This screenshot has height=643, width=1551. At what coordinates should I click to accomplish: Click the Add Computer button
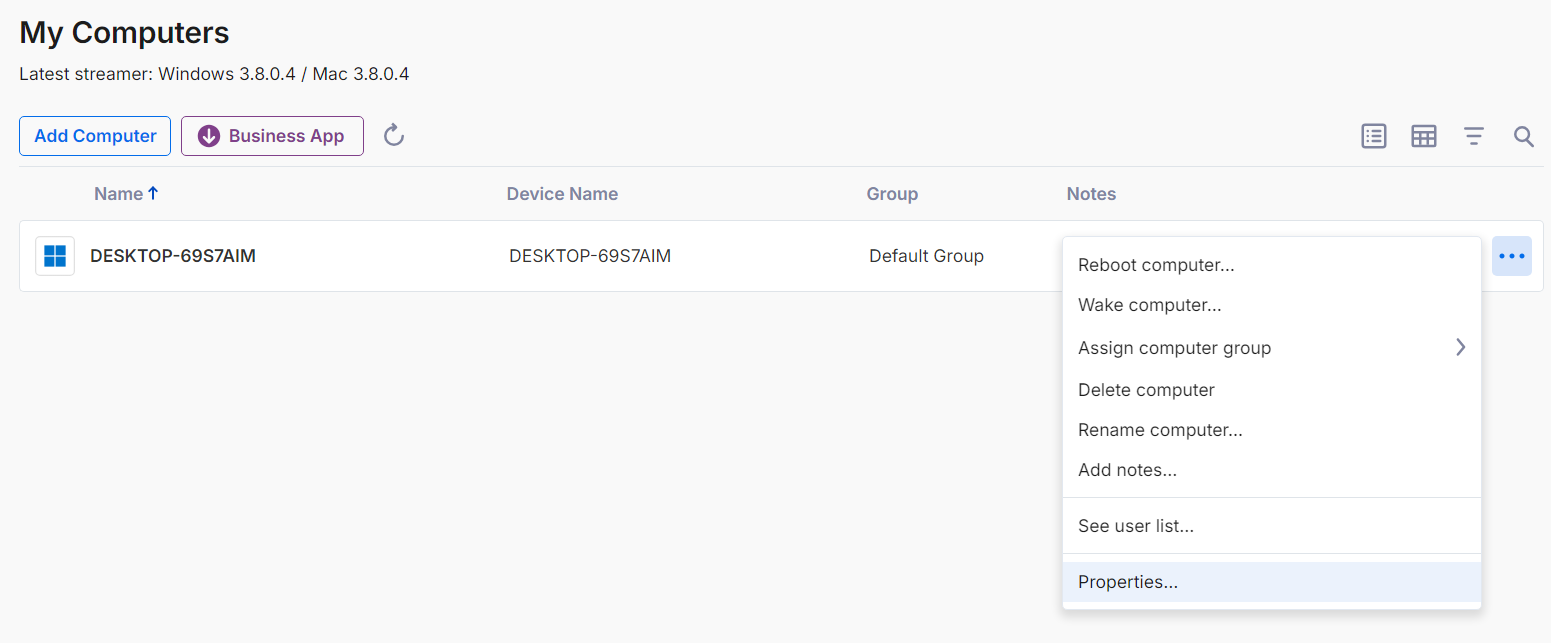94,135
